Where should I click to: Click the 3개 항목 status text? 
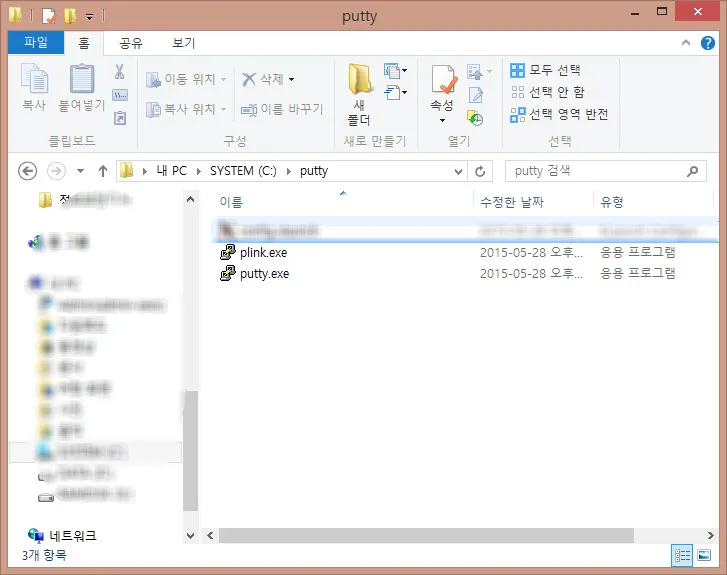pyautogui.click(x=45, y=555)
